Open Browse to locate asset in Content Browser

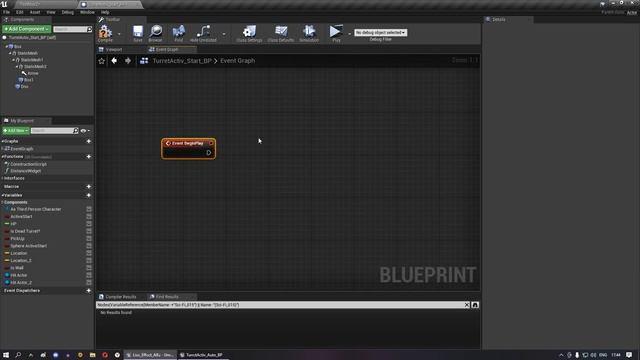click(x=156, y=32)
